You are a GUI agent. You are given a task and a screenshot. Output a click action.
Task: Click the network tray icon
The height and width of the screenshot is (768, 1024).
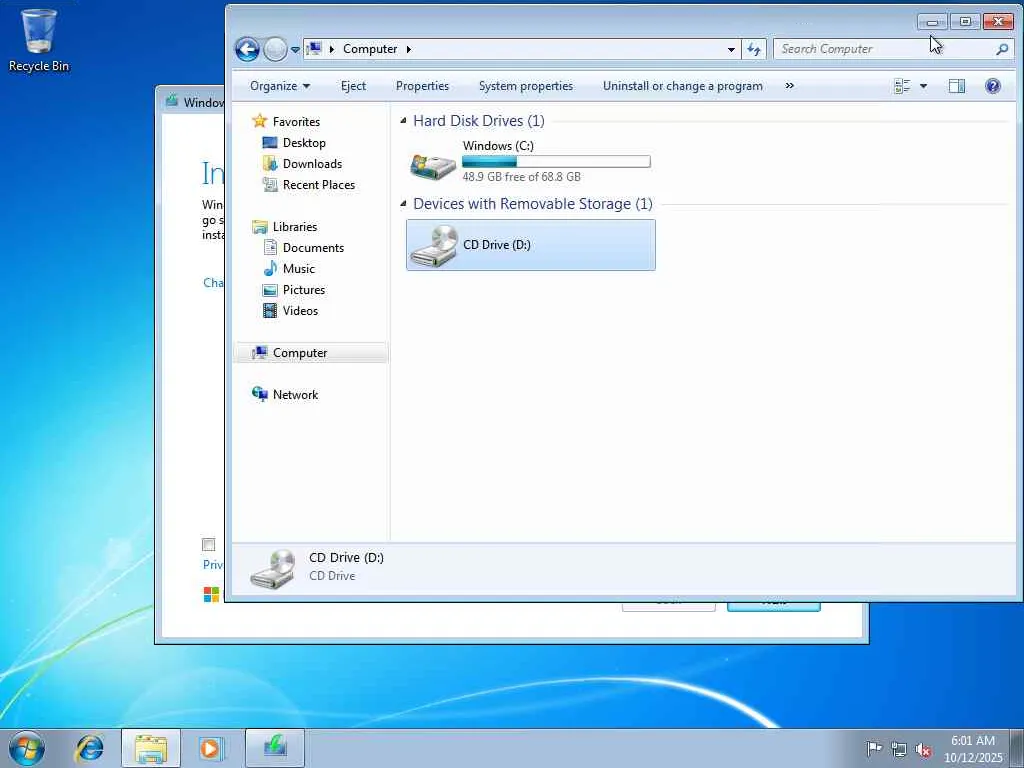899,750
